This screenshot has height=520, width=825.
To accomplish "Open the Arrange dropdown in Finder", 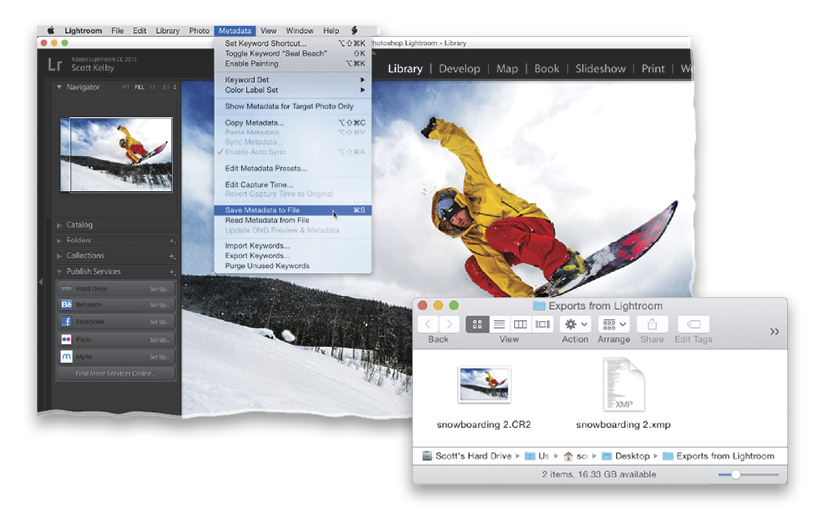I will coord(614,324).
